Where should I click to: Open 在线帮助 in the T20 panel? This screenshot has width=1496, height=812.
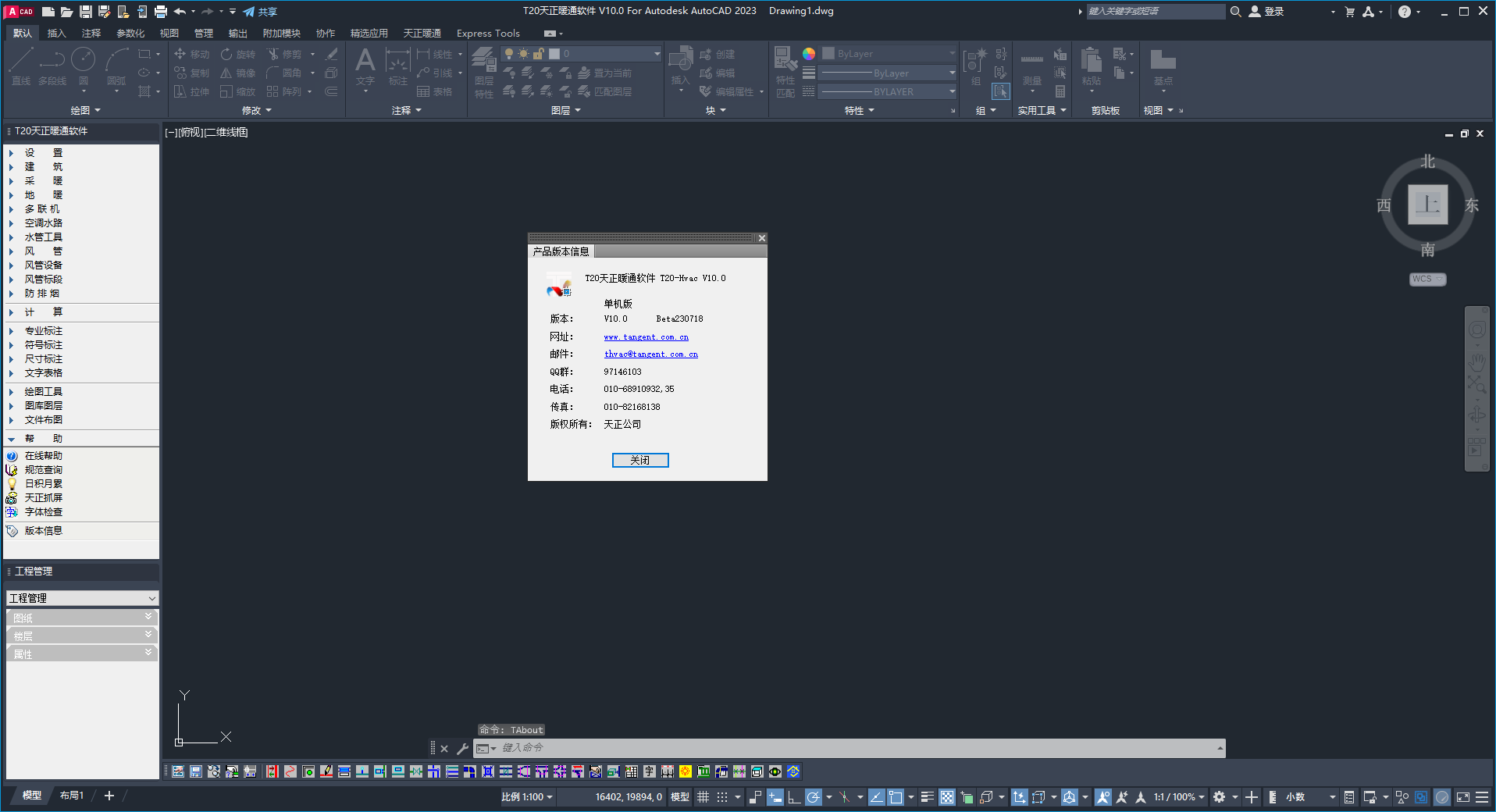[x=43, y=456]
